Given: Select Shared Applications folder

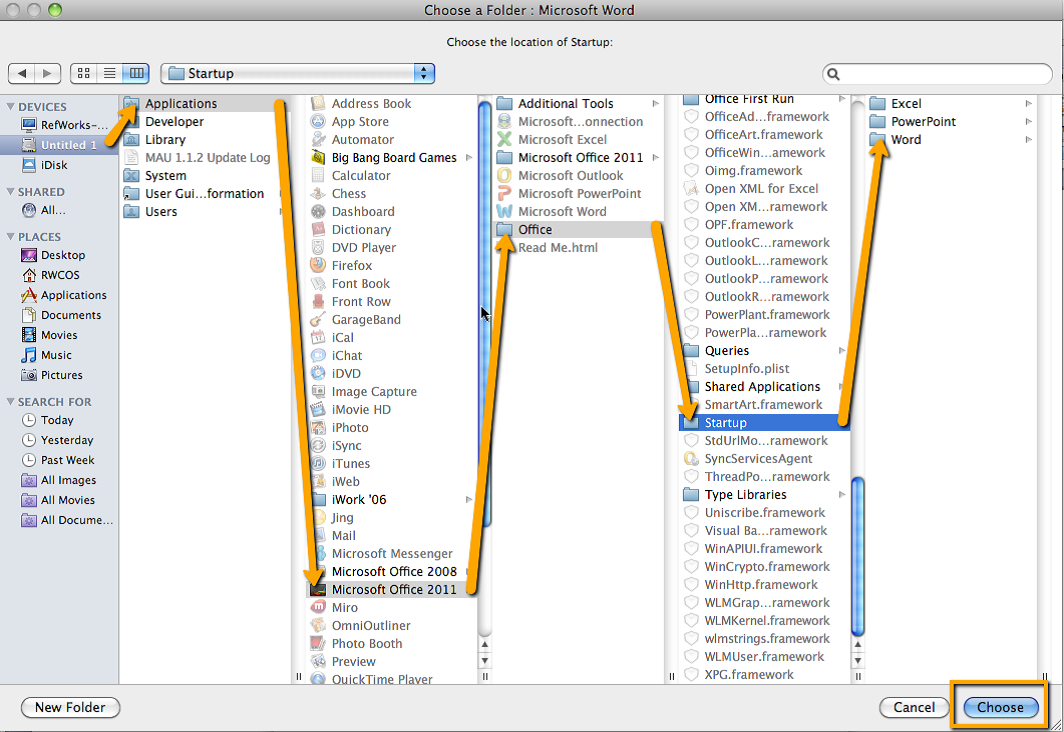Looking at the screenshot, I should point(765,386).
